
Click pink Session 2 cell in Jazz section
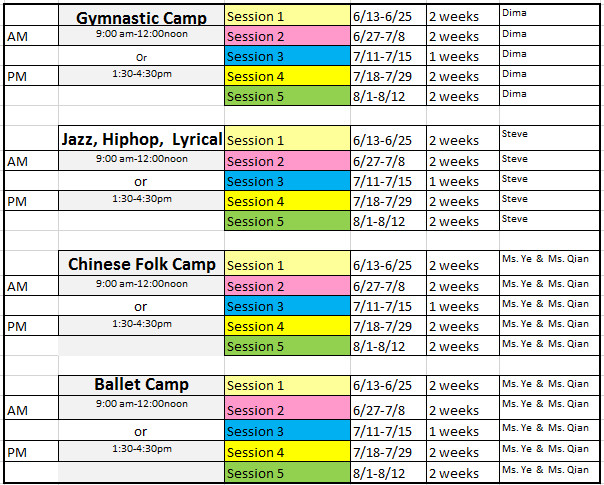[287, 161]
